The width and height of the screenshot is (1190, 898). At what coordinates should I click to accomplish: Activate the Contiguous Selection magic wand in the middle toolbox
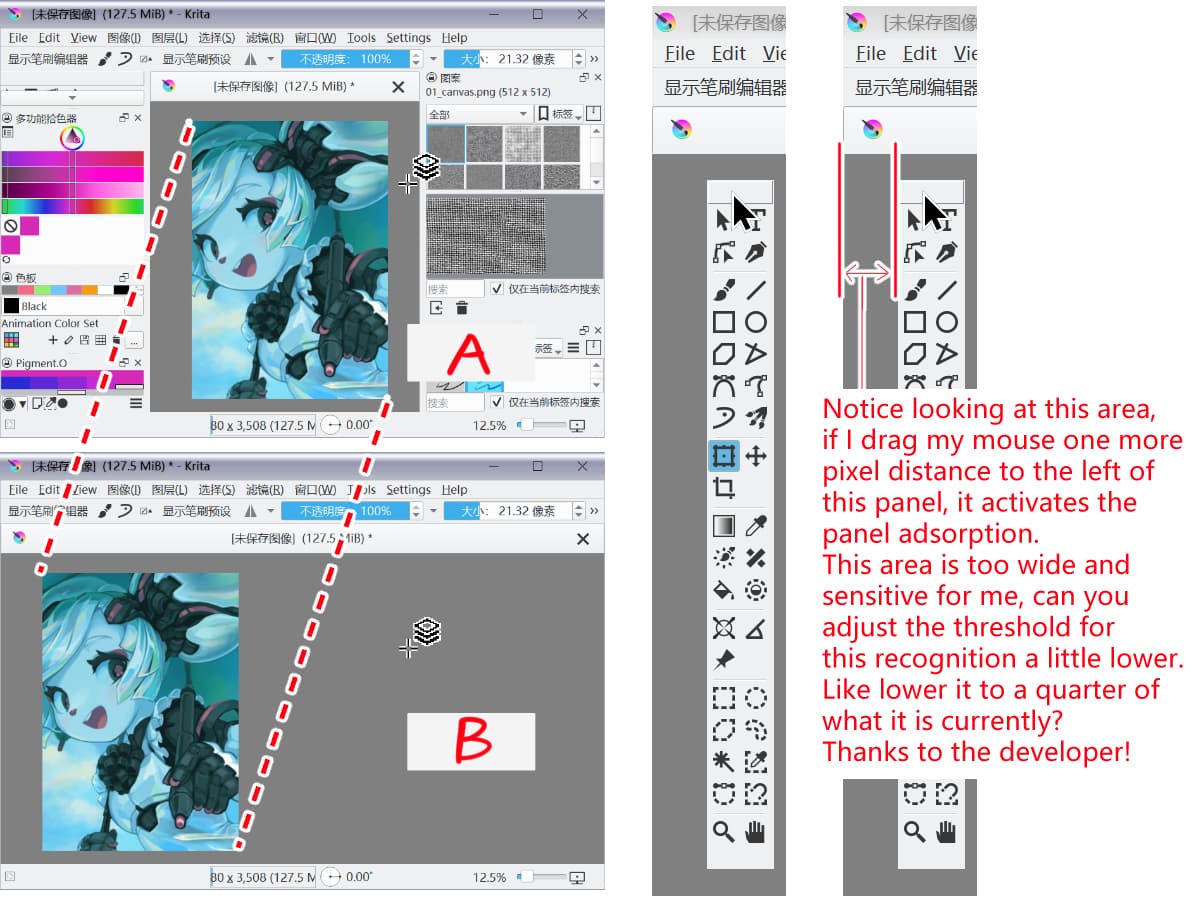click(x=723, y=761)
